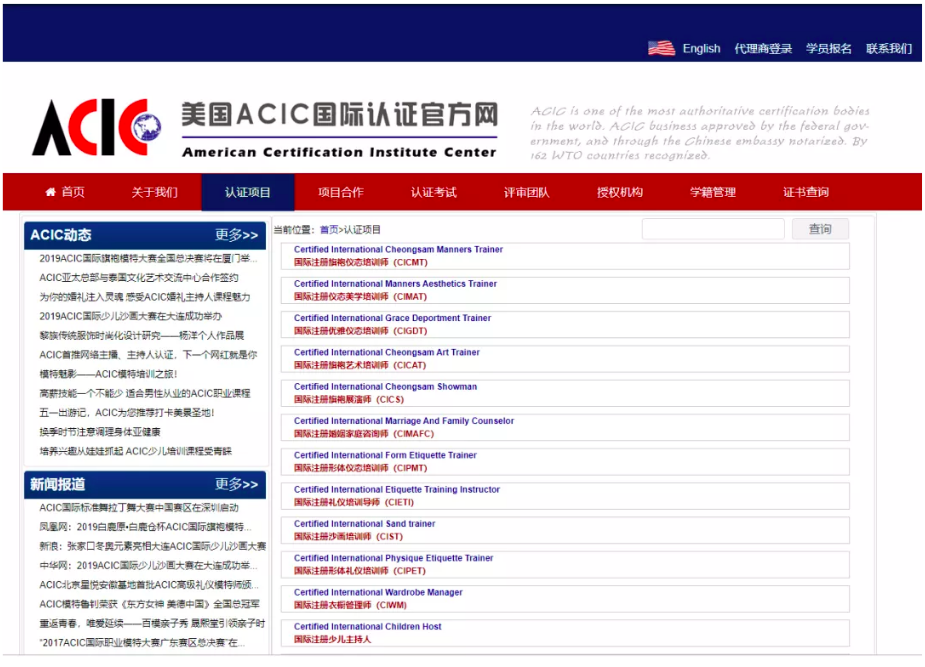Open news 模特魅影——ACIC模特培训之旅

(109, 374)
